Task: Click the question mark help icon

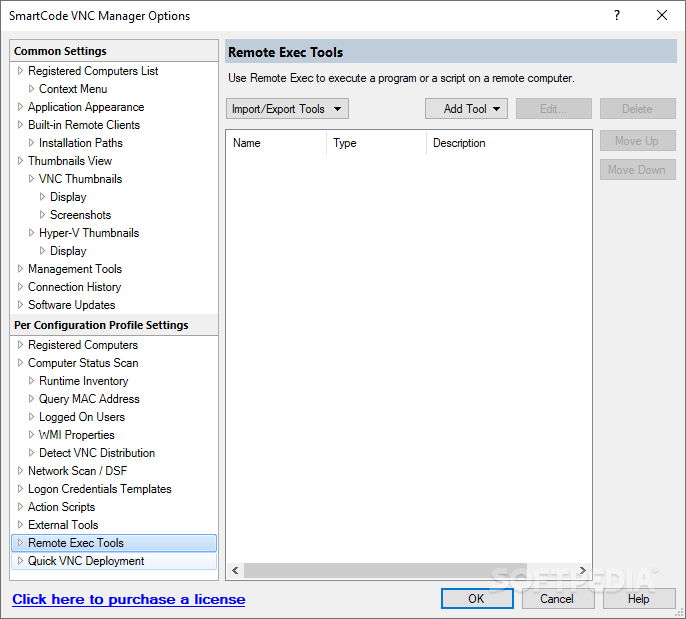Action: 617,15
